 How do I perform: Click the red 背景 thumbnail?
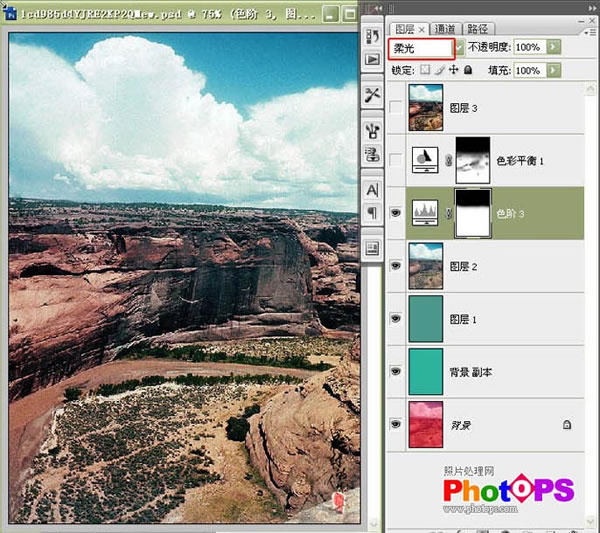click(426, 424)
